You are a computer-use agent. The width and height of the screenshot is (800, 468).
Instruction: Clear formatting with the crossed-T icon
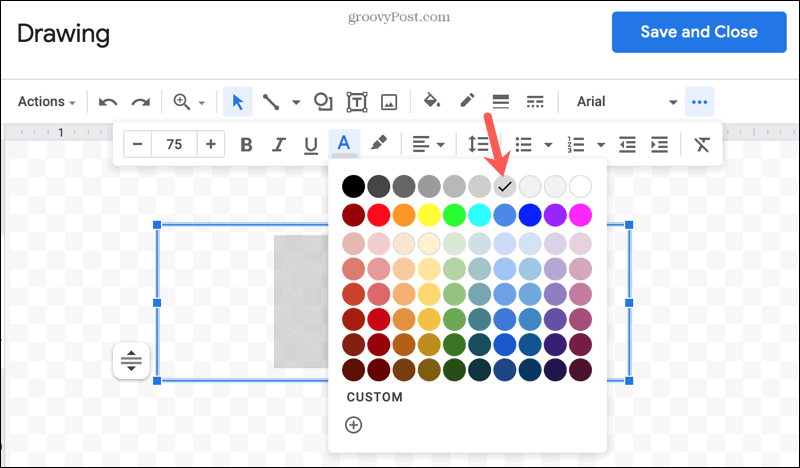click(702, 144)
